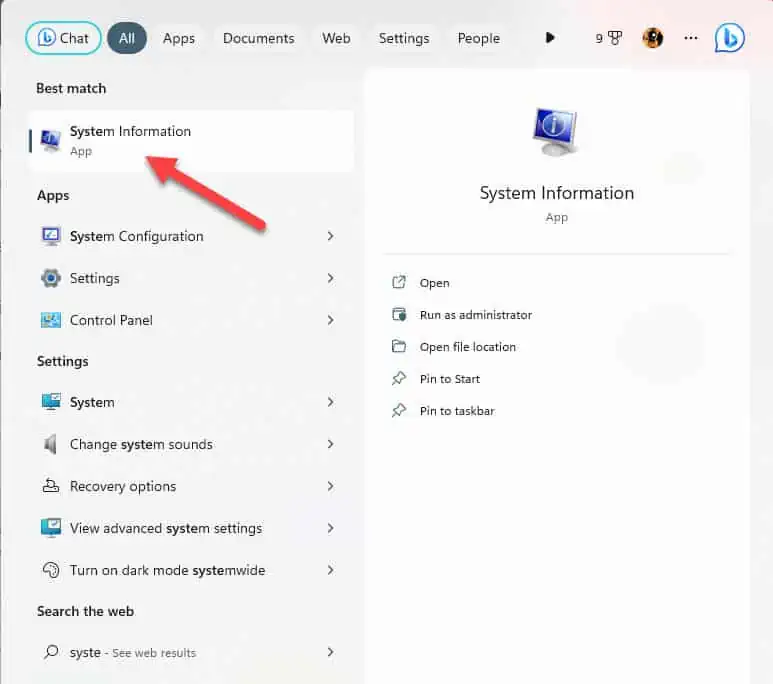The width and height of the screenshot is (773, 684).
Task: Click the Control Panel icon
Action: click(x=51, y=321)
